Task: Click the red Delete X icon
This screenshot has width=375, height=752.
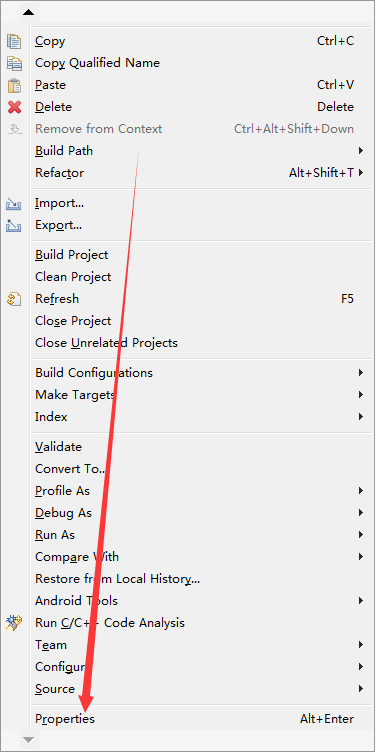Action: (14, 107)
